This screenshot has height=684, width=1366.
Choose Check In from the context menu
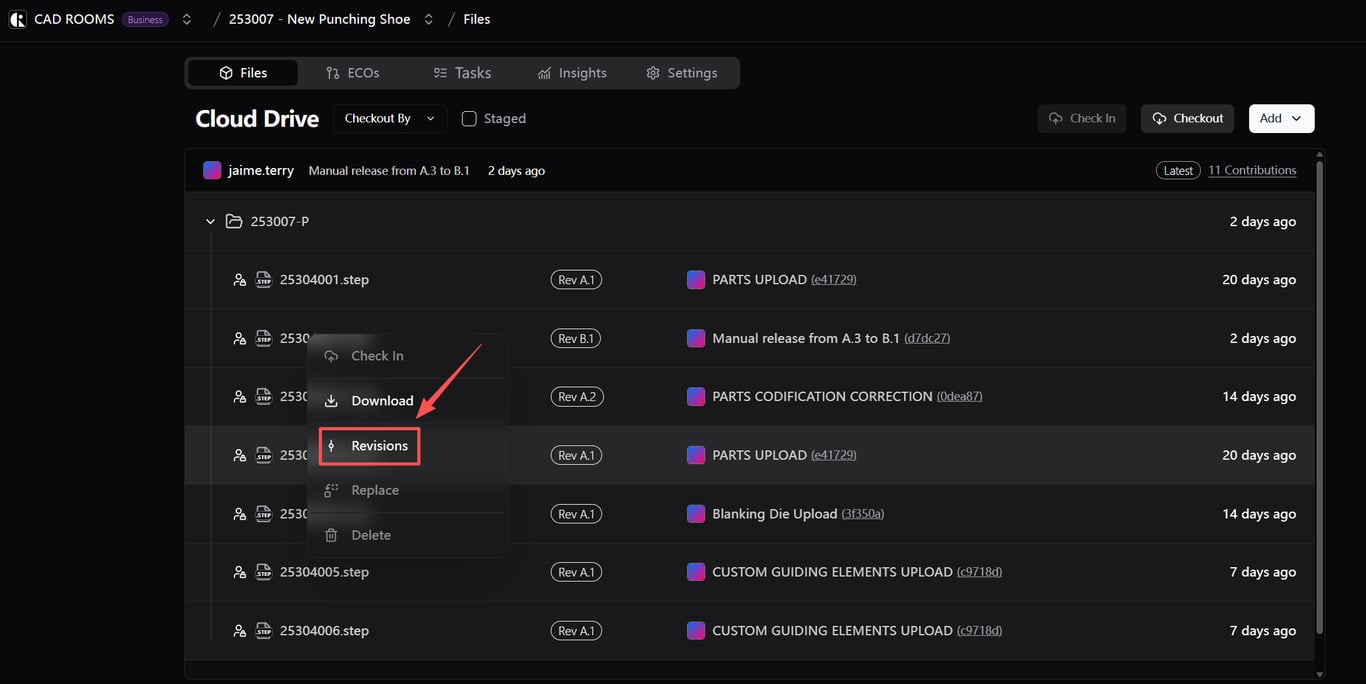click(407, 356)
